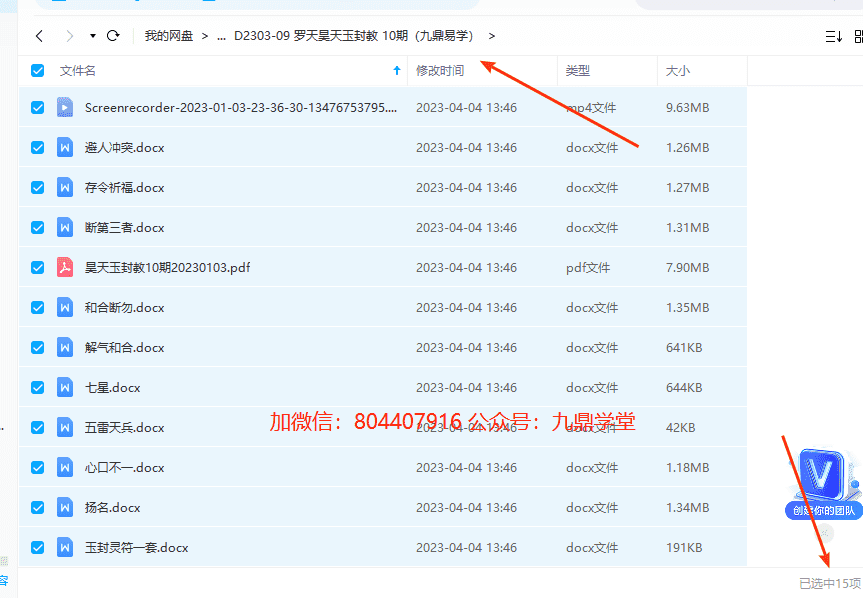Sort by 修改时间 column header
Viewport: 863px width, 598px height.
(x=440, y=71)
